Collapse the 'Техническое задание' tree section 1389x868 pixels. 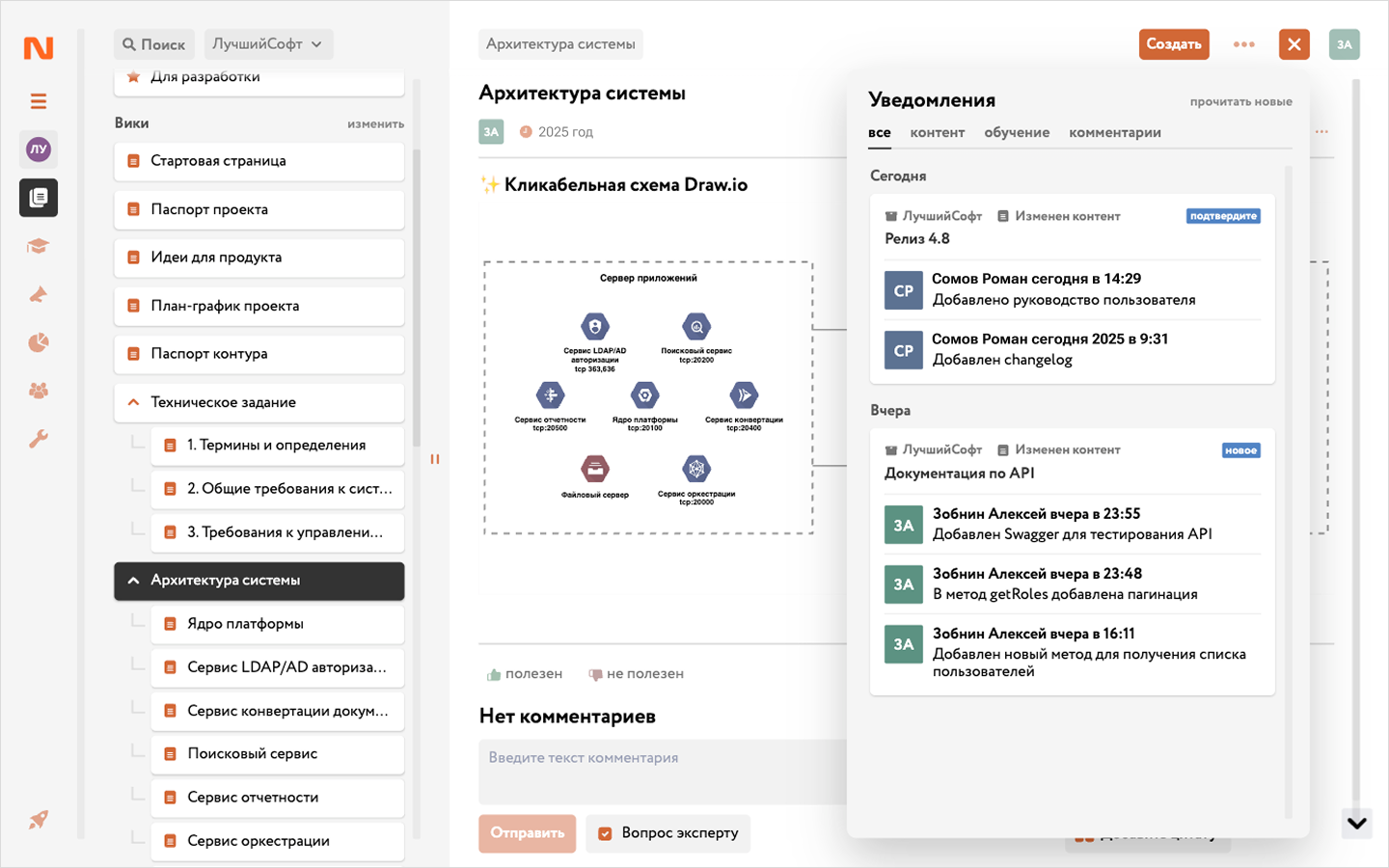(134, 402)
